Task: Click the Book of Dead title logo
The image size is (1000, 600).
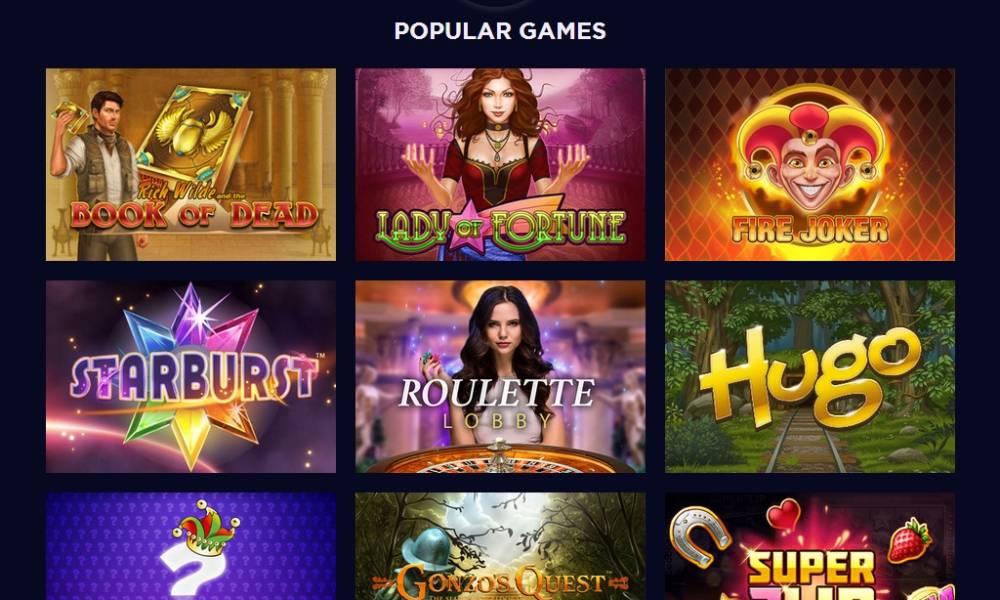Action: 195,209
